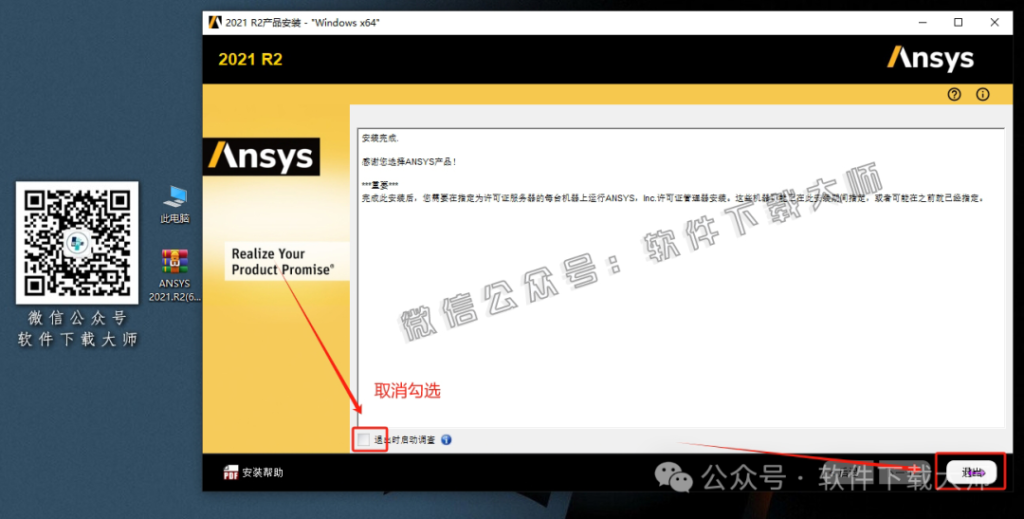1024x519 pixels.
Task: Maximize the Ansys installer window
Action: pyautogui.click(x=958, y=22)
